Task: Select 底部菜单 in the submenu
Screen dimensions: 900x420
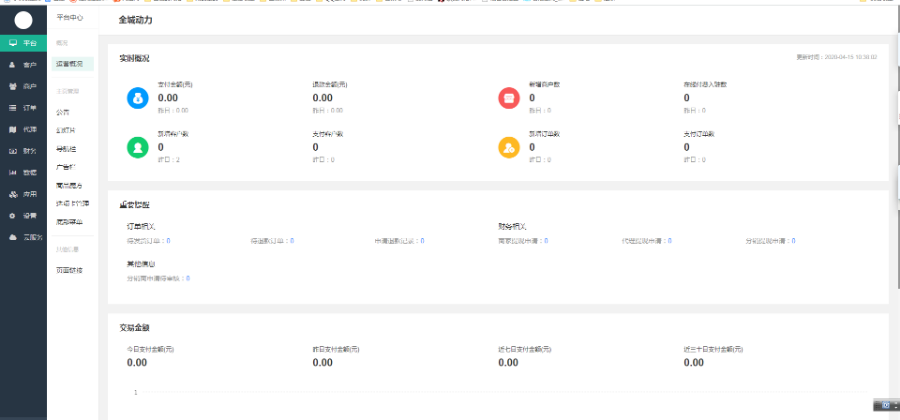Action: tap(69, 222)
